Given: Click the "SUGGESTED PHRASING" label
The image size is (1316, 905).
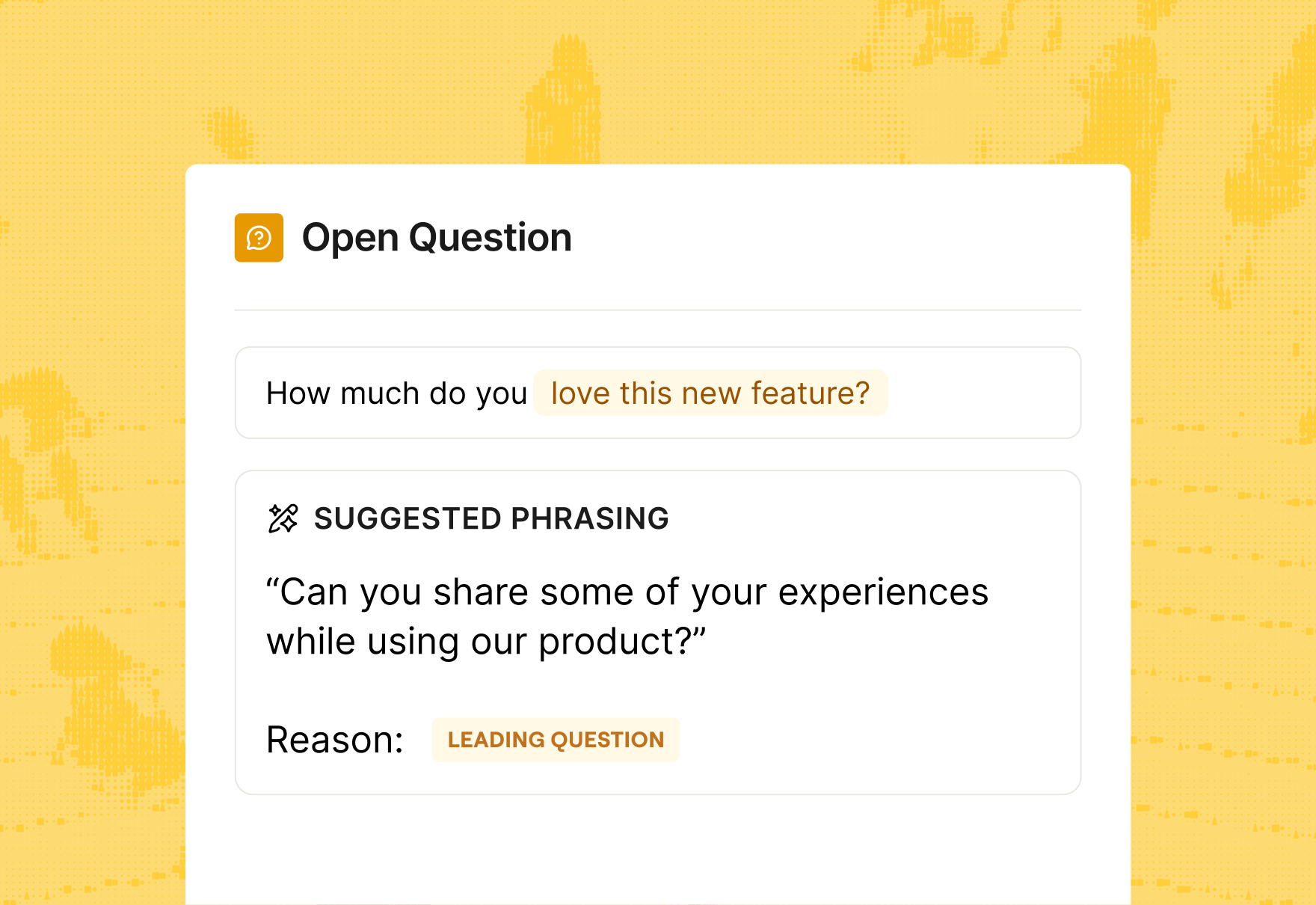Looking at the screenshot, I should point(491,518).
